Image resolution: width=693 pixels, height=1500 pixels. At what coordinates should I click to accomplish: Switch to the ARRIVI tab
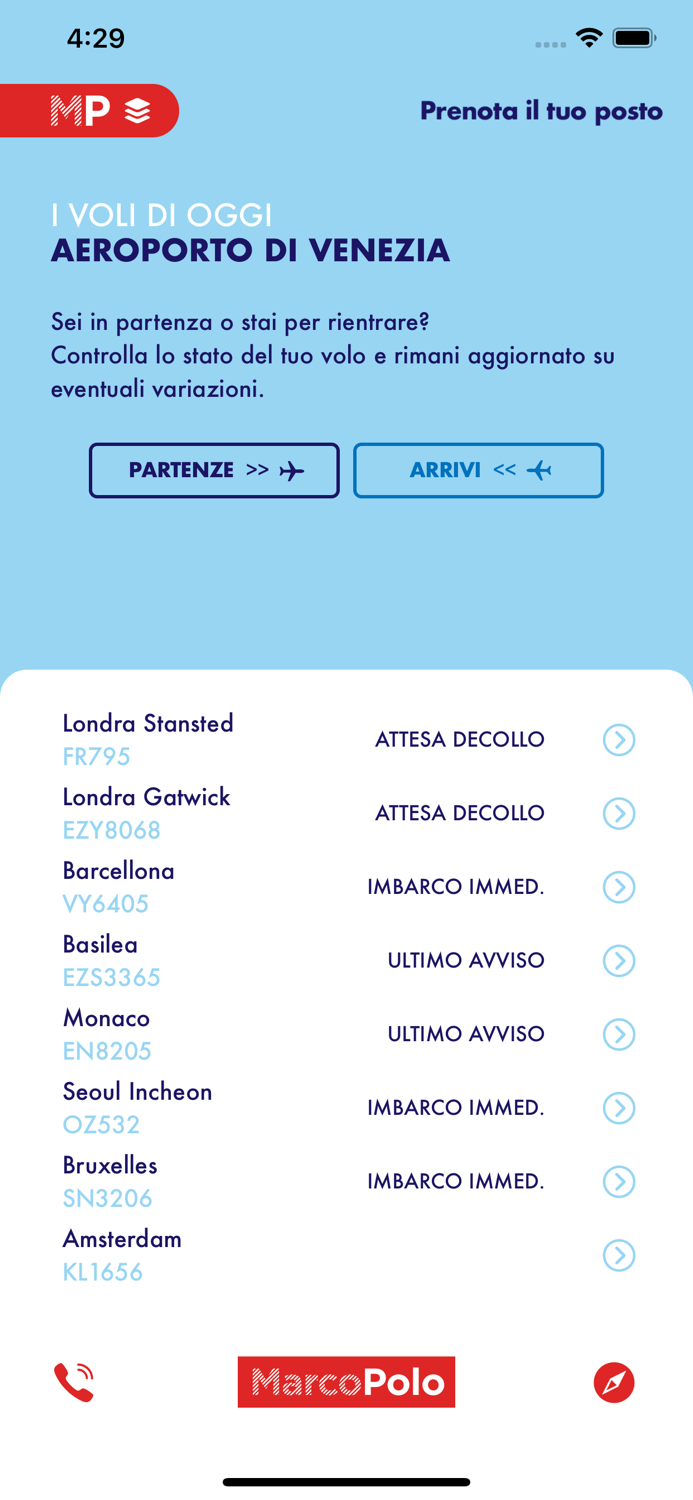pyautogui.click(x=479, y=470)
